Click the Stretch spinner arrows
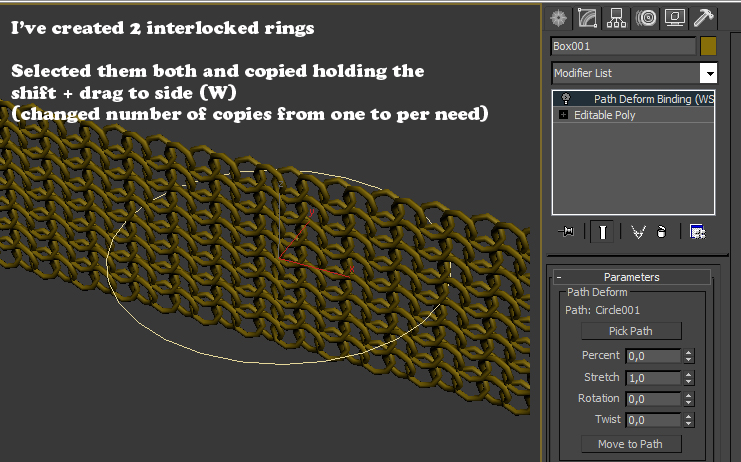Image resolution: width=741 pixels, height=462 pixels. tap(689, 377)
